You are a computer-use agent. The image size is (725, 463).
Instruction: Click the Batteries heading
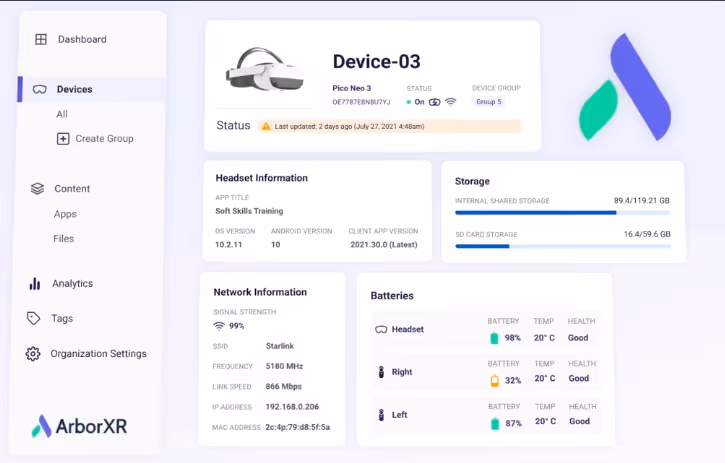[392, 296]
